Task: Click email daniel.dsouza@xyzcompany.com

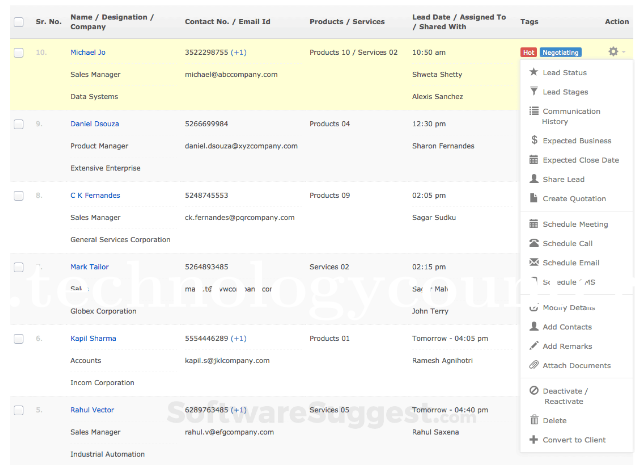Action: click(241, 146)
